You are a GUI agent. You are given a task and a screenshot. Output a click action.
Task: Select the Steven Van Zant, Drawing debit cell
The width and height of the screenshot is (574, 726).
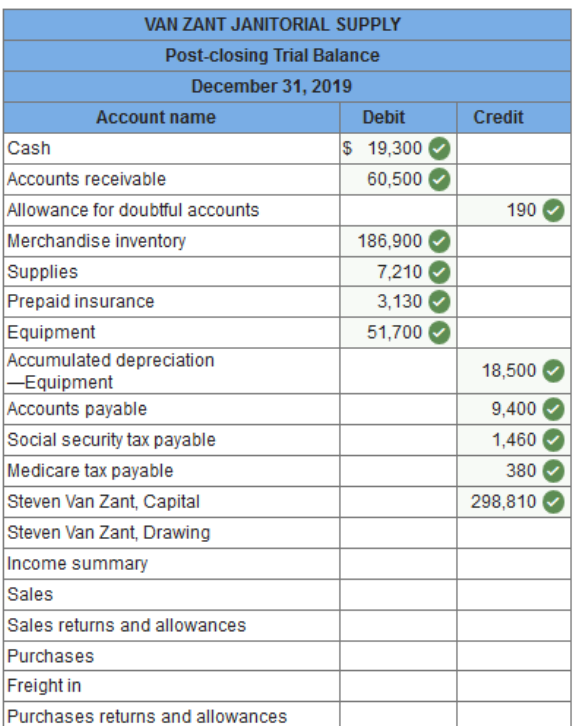tap(398, 533)
